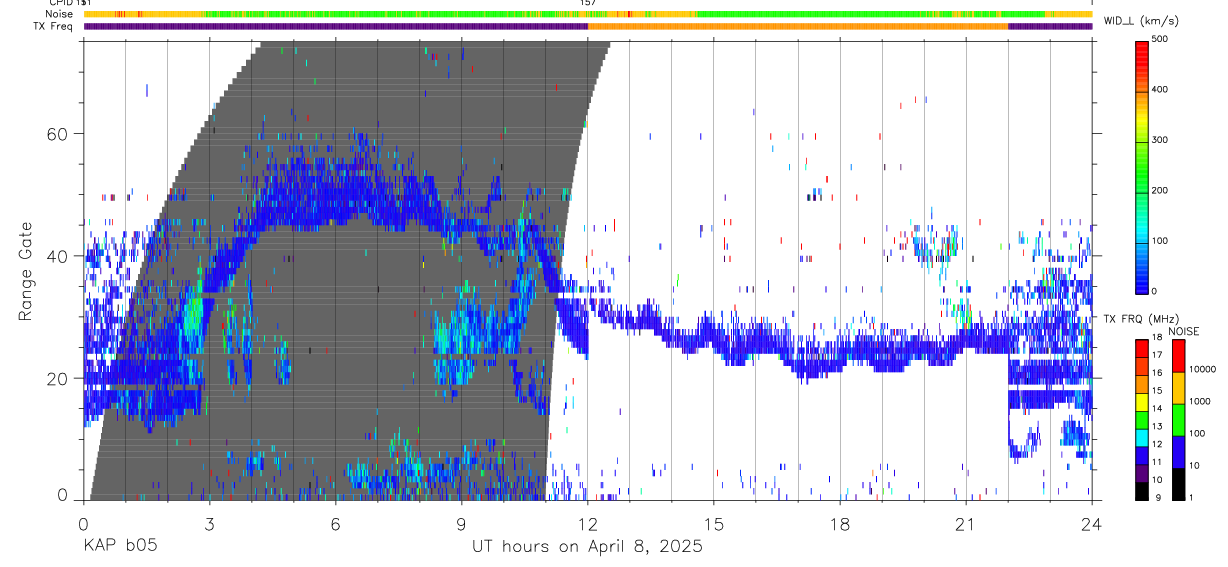The width and height of the screenshot is (1228, 567).
Task: Click the Noise strip at top of plot
Action: [588, 14]
